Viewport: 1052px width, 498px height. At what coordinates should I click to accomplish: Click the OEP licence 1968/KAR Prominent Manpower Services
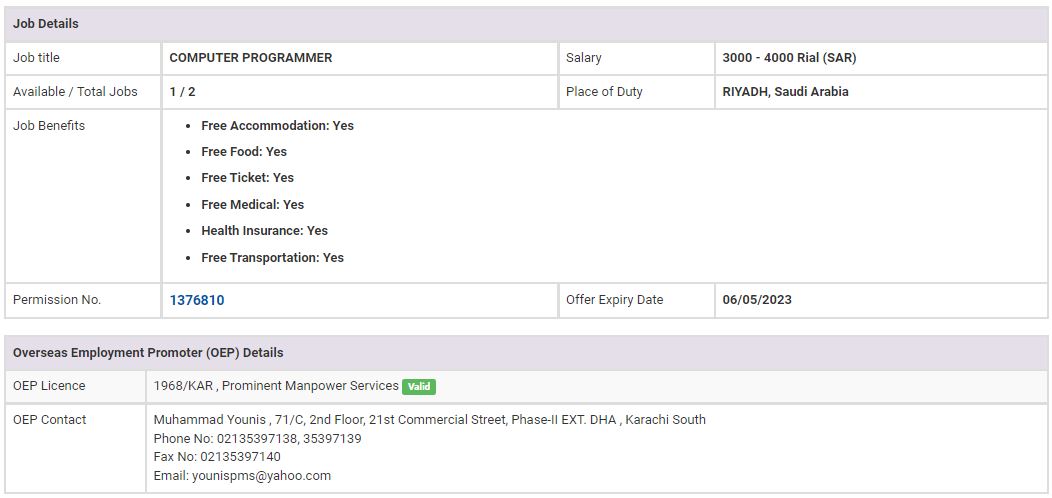coord(276,386)
